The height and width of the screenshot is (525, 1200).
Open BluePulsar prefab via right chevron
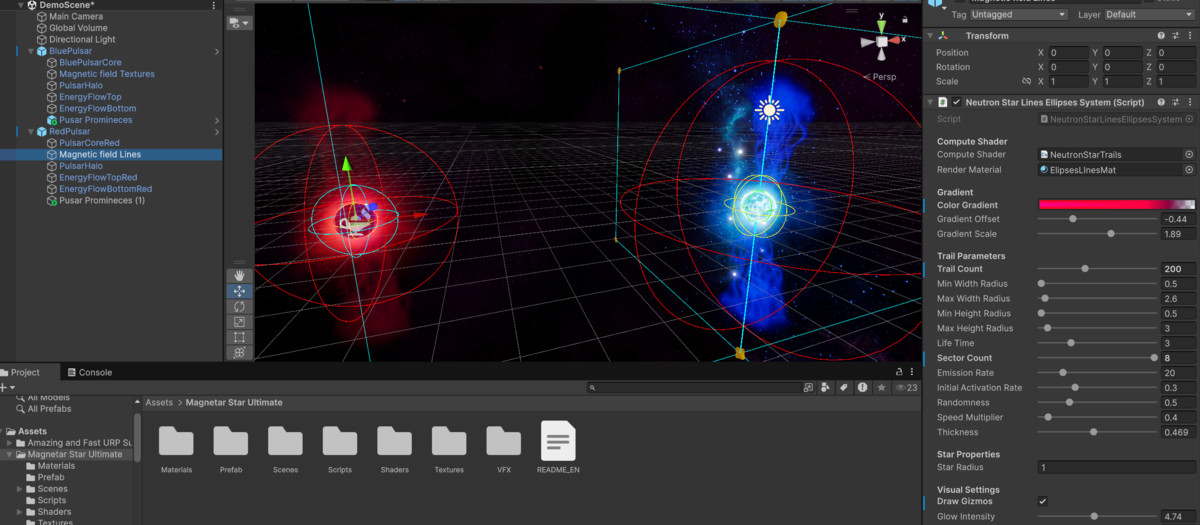(x=216, y=51)
